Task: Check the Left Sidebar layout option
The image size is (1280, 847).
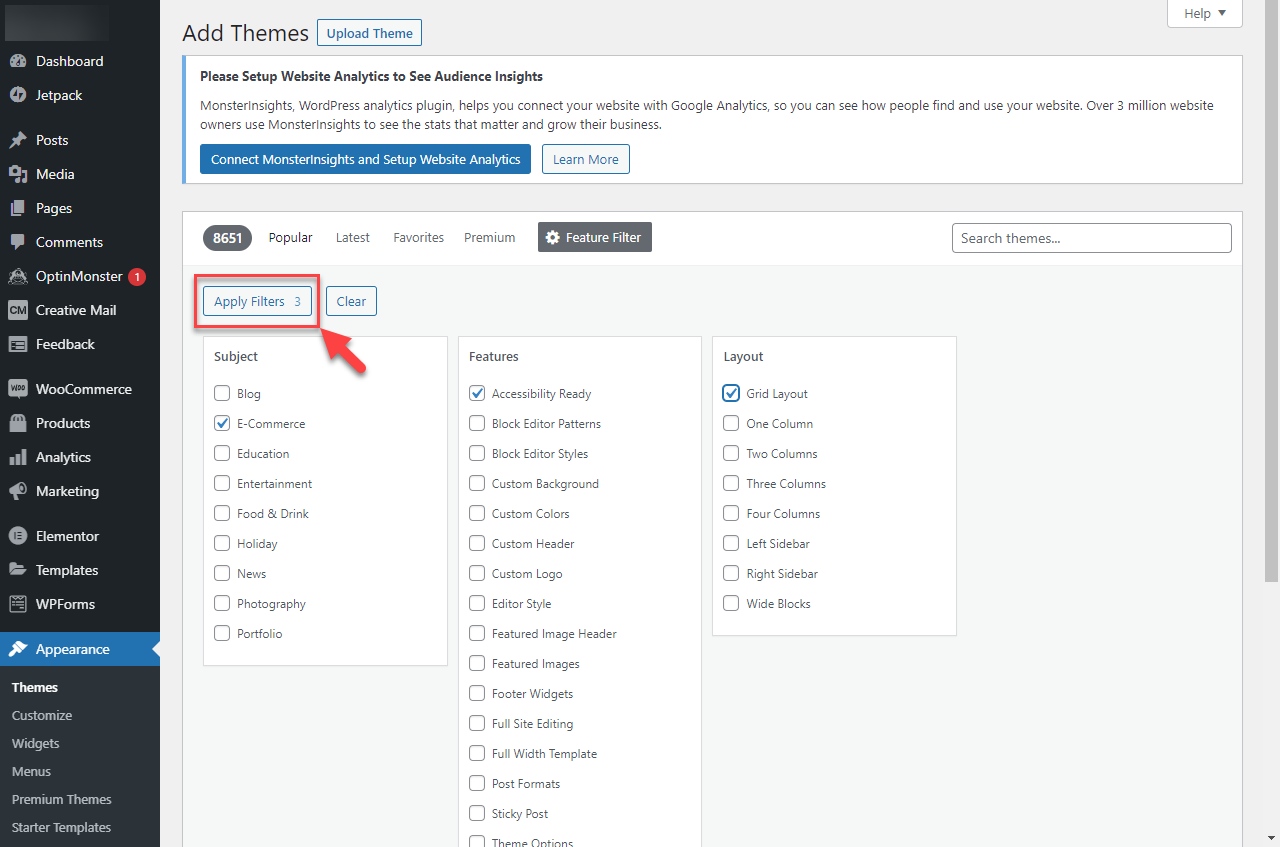Action: 731,544
